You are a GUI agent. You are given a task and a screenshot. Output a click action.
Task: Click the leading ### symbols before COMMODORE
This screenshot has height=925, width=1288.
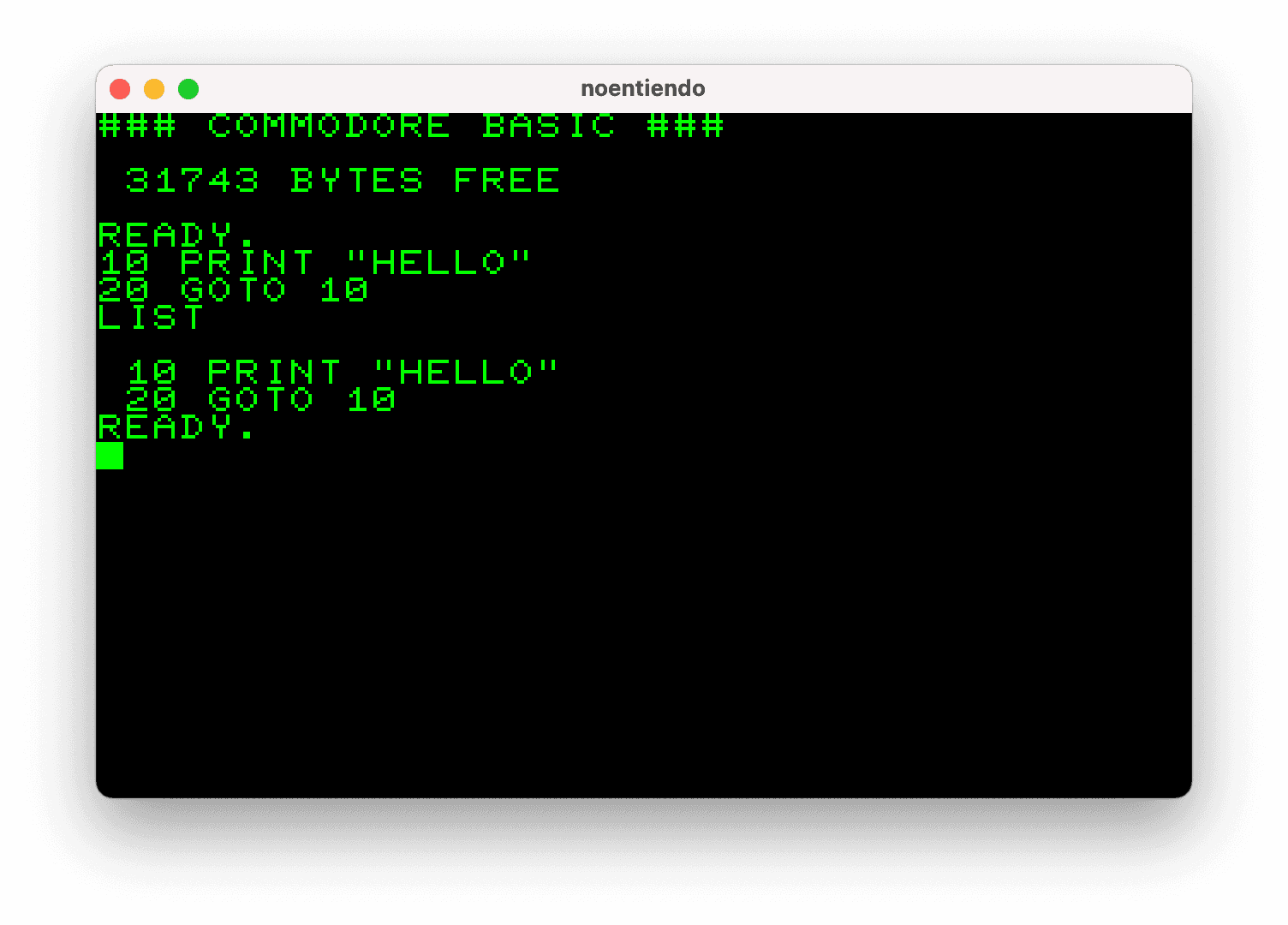(137, 127)
